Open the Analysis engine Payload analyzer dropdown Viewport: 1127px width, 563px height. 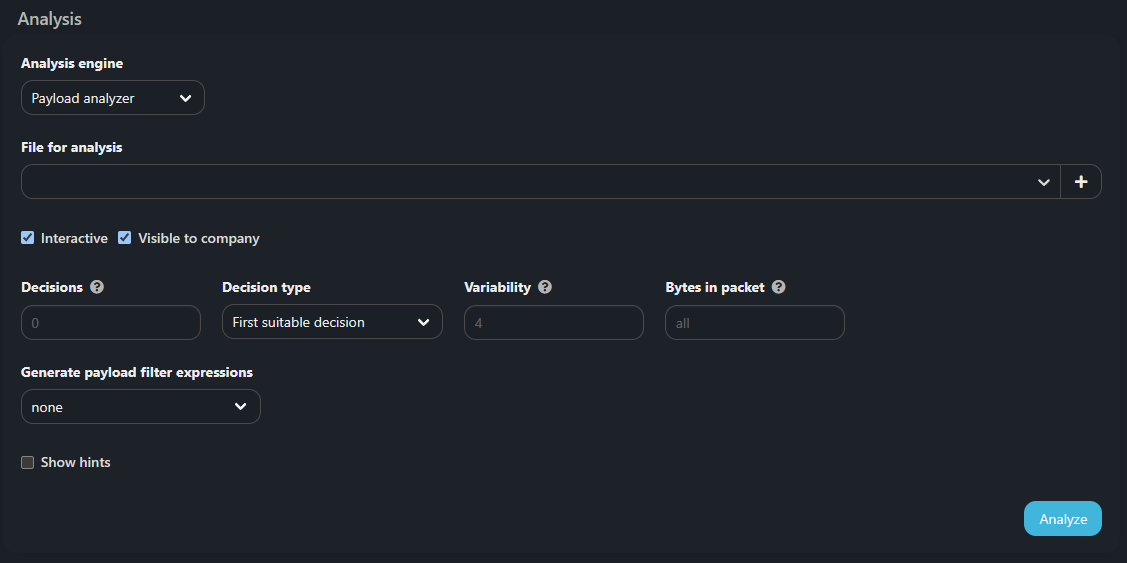point(112,98)
